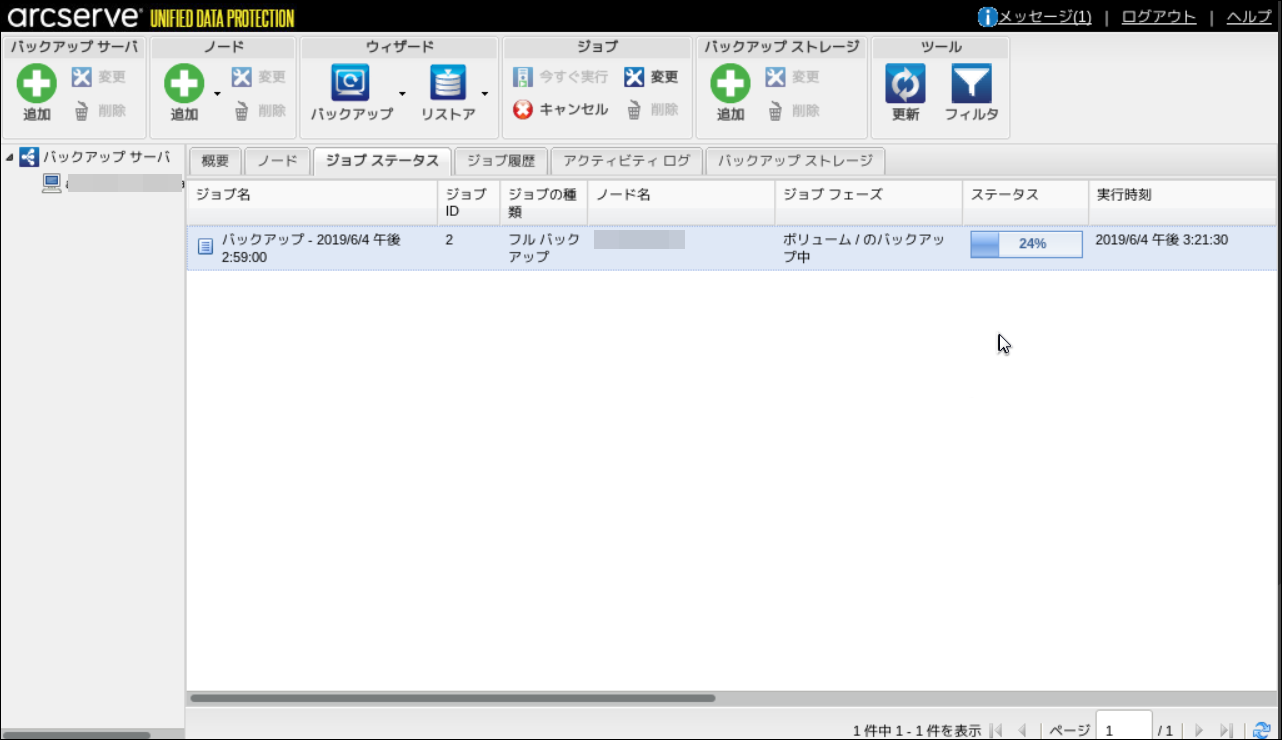
Task: Click the フル バックアップ job type cell
Action: pyautogui.click(x=543, y=248)
